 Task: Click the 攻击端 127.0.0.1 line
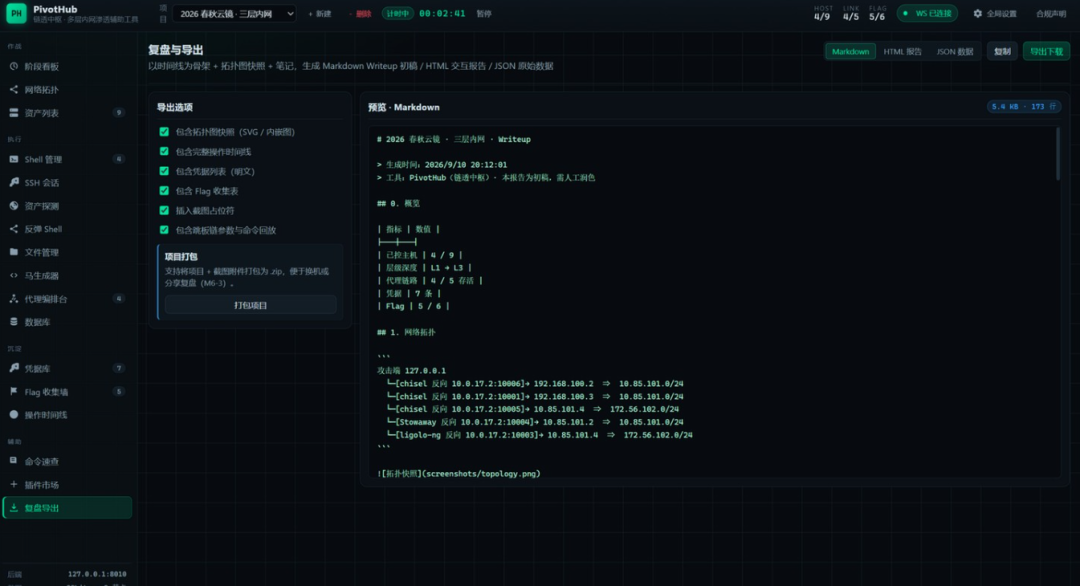[411, 370]
